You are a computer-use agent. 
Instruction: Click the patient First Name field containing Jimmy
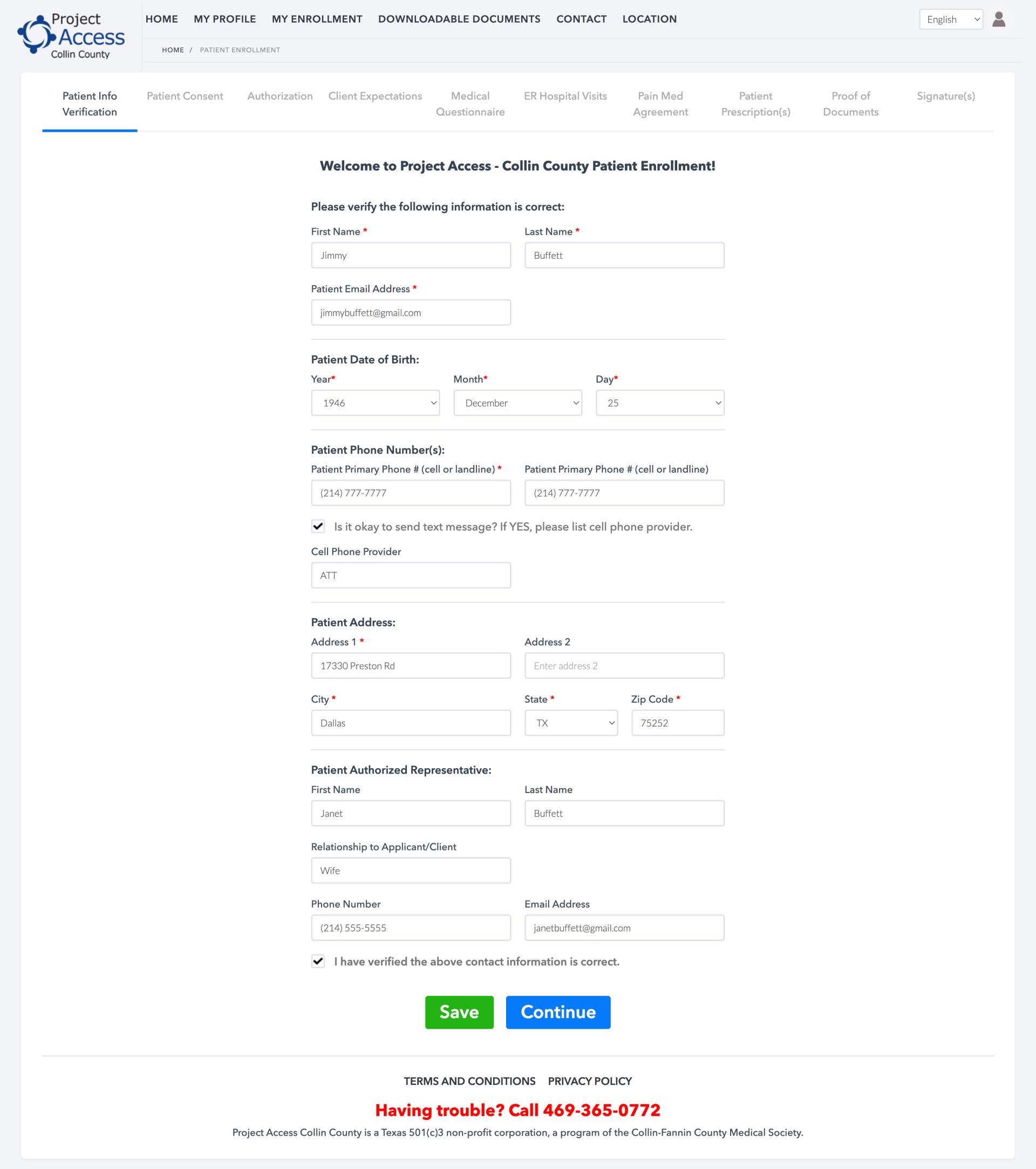click(411, 255)
